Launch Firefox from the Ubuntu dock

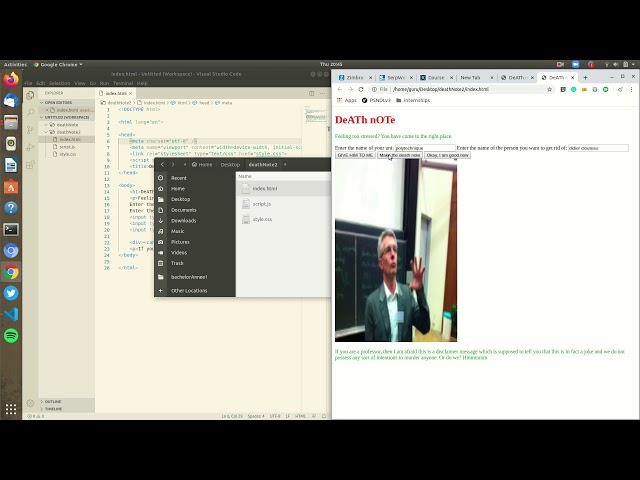click(x=11, y=79)
